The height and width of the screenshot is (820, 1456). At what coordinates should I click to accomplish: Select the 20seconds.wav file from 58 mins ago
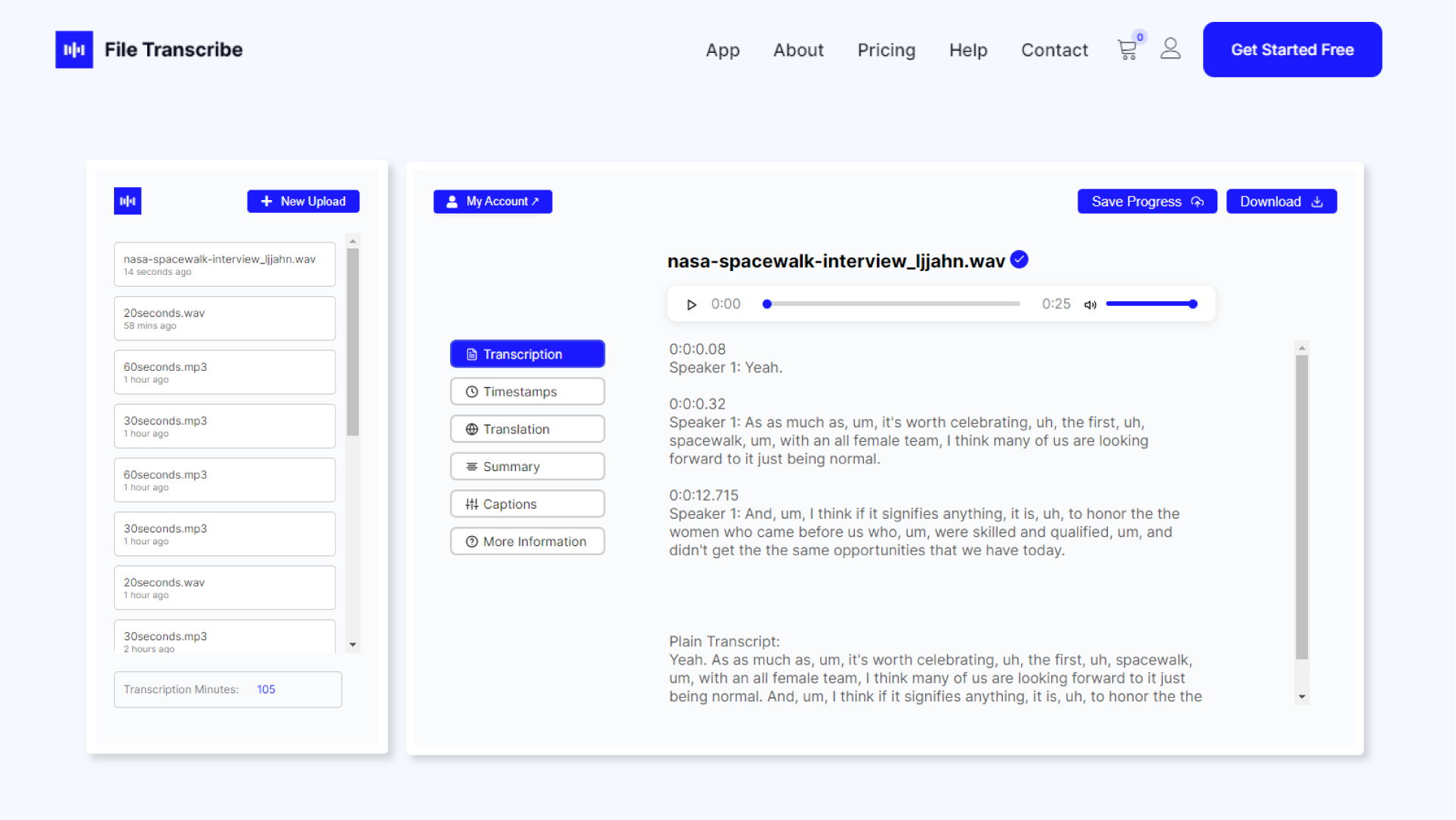224,318
